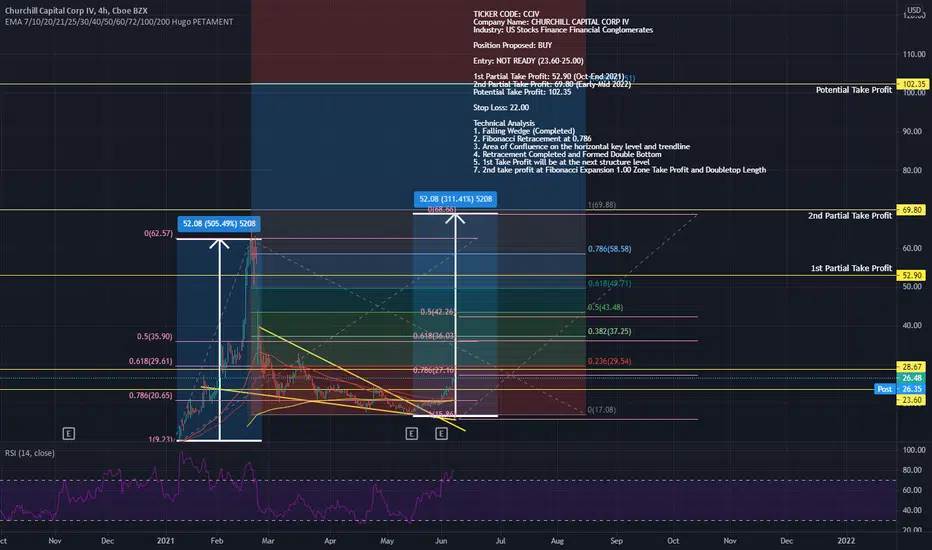Click the 2022 label on time axis
The image size is (932, 550).
[x=846, y=540]
